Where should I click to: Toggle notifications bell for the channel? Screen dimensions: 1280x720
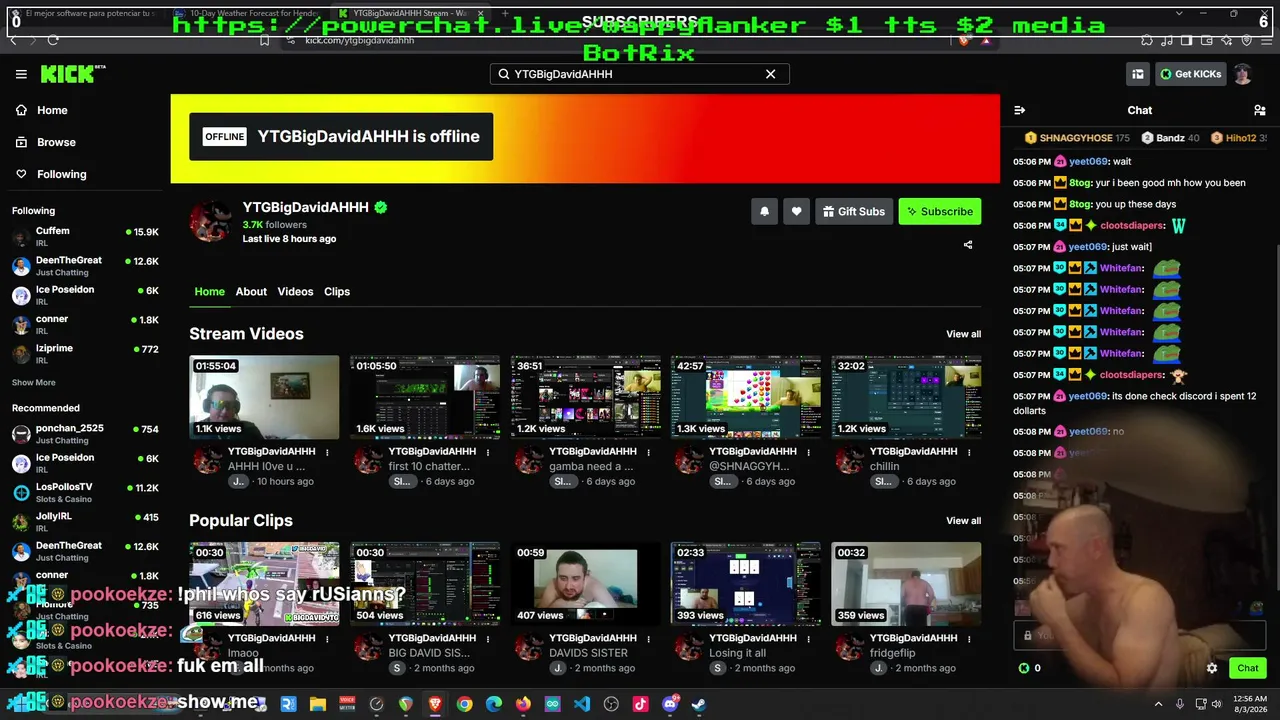pyautogui.click(x=764, y=211)
